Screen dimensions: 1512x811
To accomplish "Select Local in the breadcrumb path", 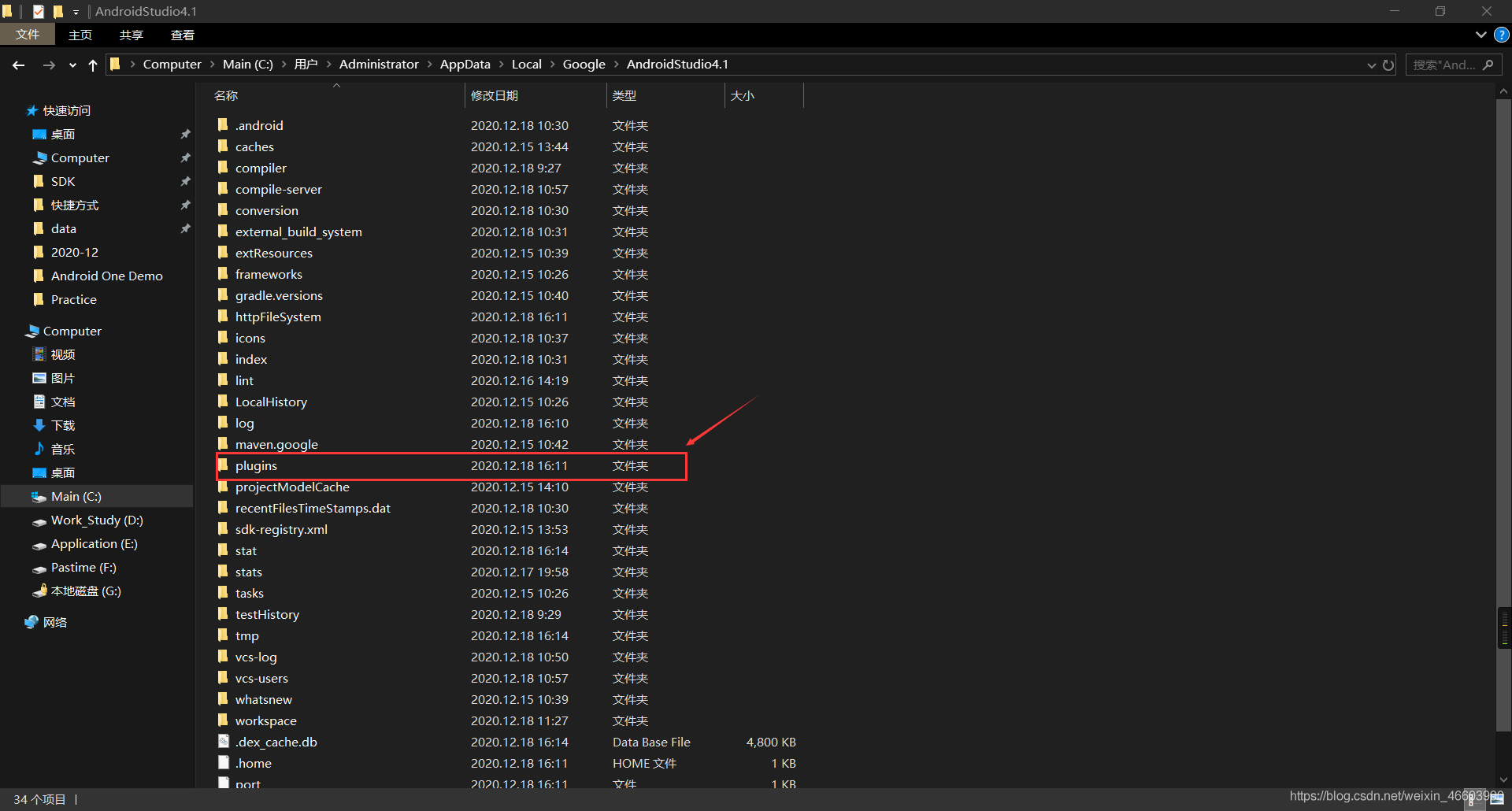I will click(x=527, y=65).
